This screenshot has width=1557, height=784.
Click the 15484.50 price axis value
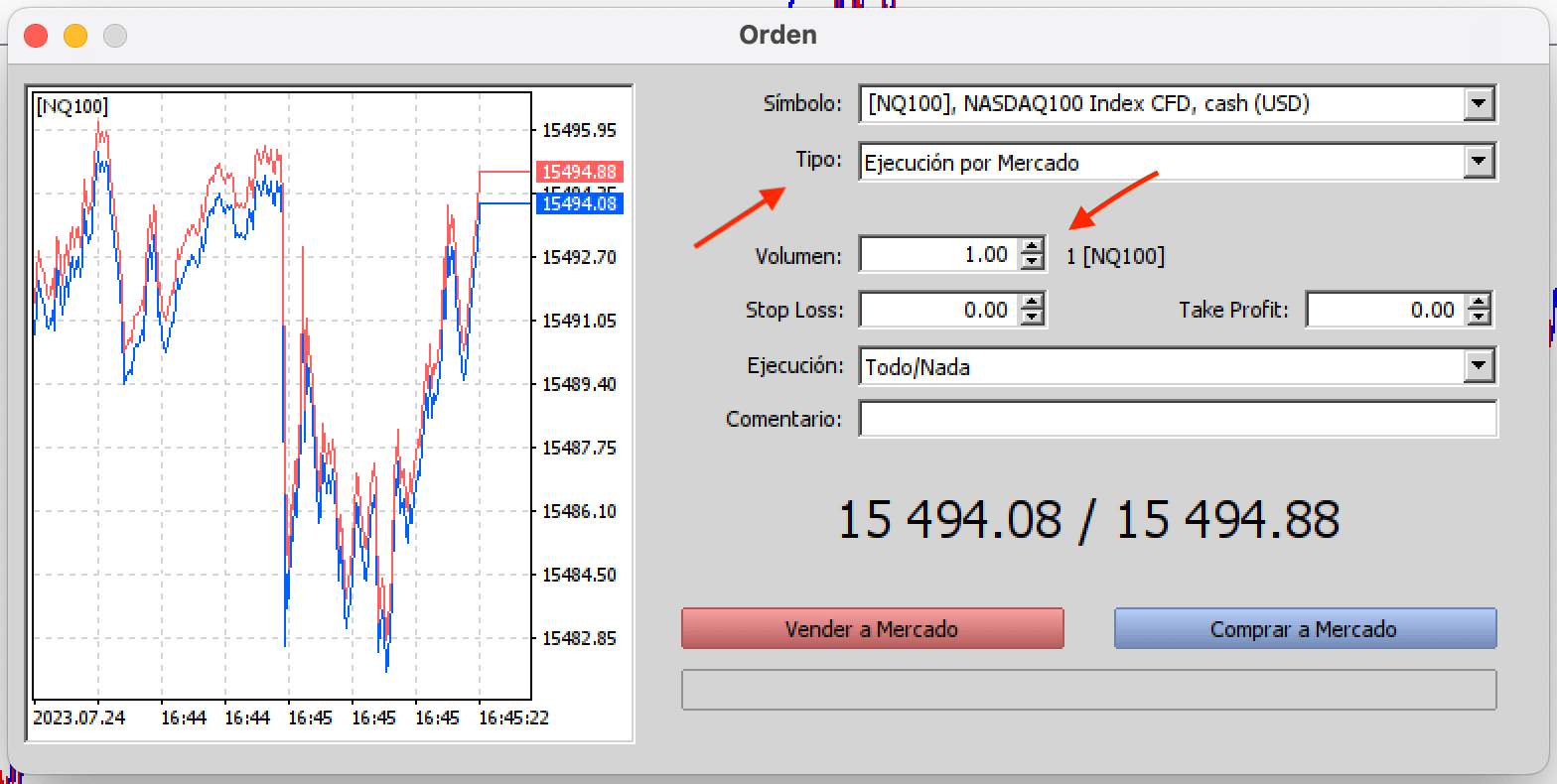pos(579,575)
